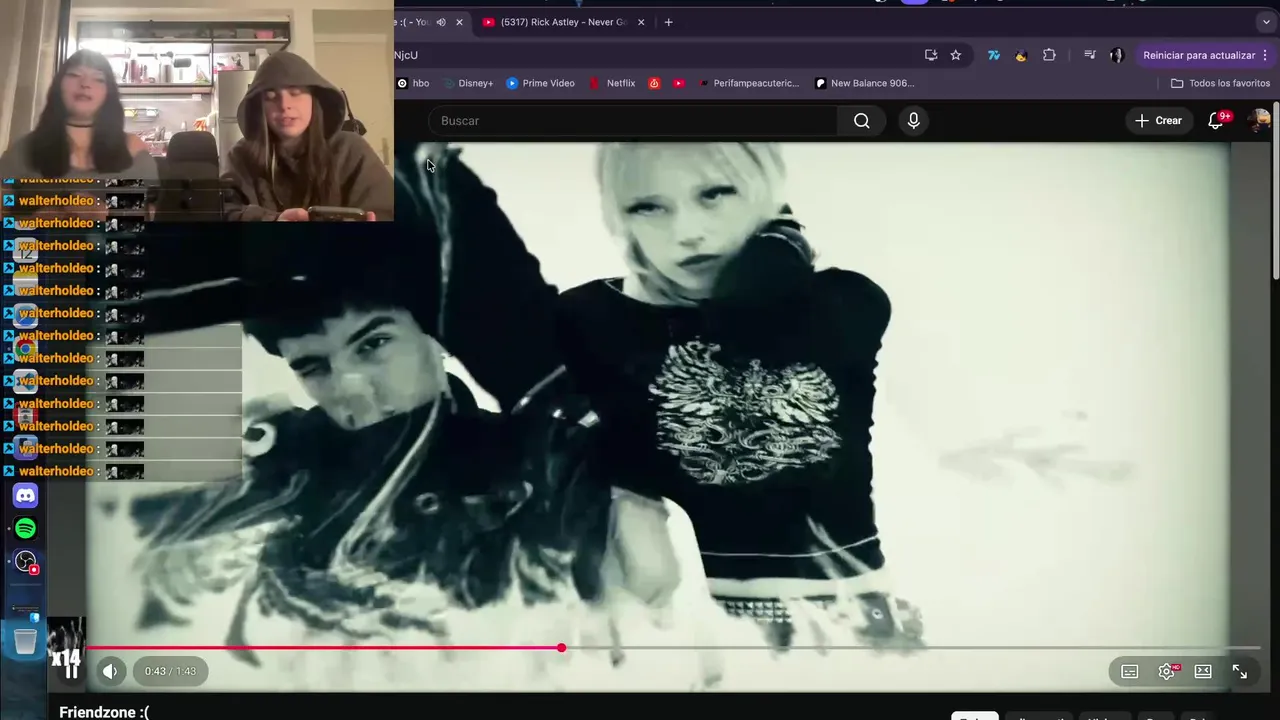Image resolution: width=1280 pixels, height=720 pixels.
Task: Open the Netflix bookmark
Action: click(x=611, y=83)
